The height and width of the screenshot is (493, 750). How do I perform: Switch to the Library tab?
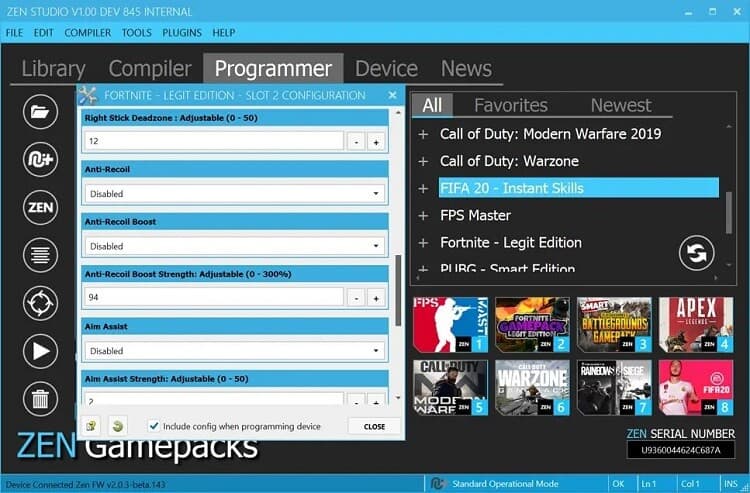[x=54, y=68]
